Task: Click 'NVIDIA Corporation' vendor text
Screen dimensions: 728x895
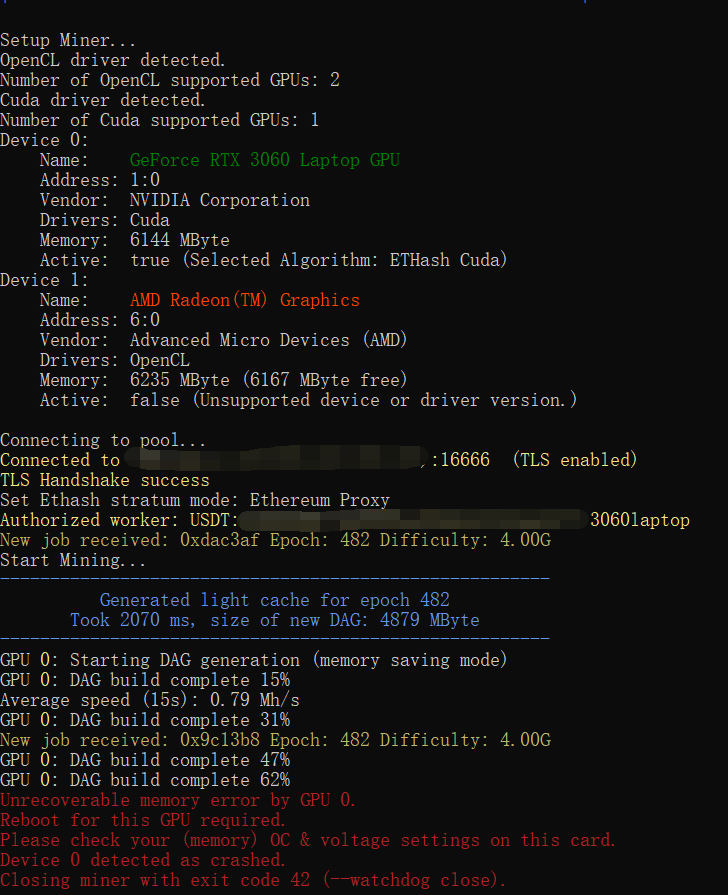Action: 220,200
